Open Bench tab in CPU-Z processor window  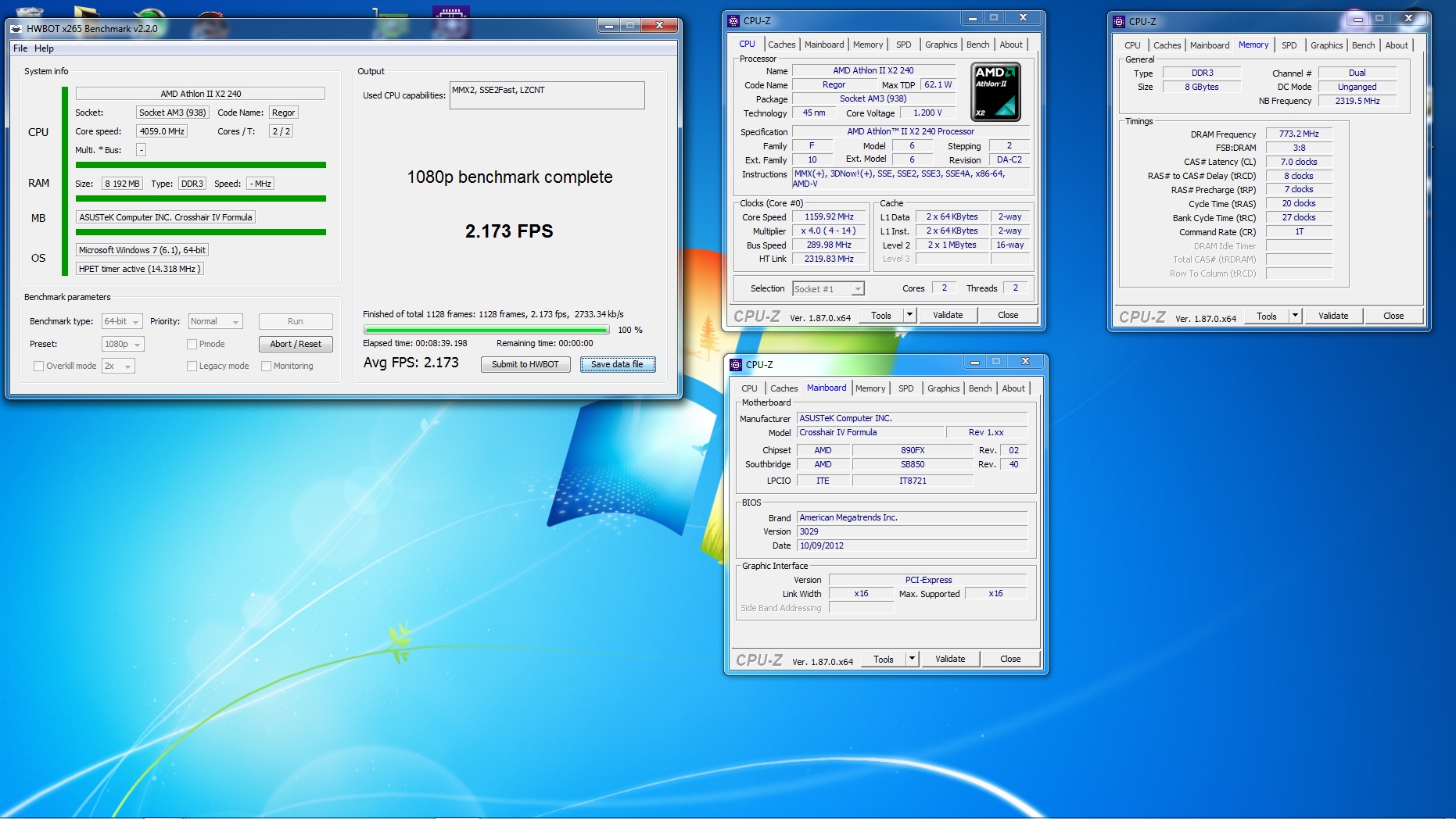977,45
